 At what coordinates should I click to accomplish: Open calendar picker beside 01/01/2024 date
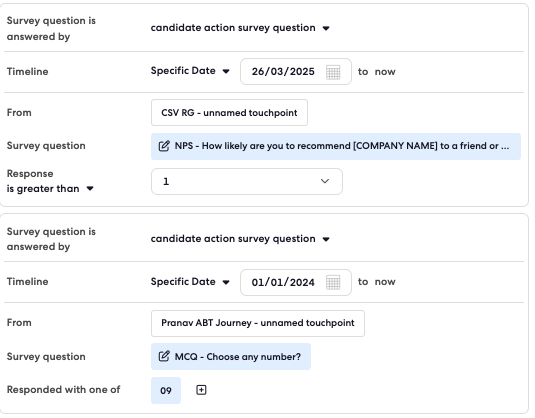point(333,283)
